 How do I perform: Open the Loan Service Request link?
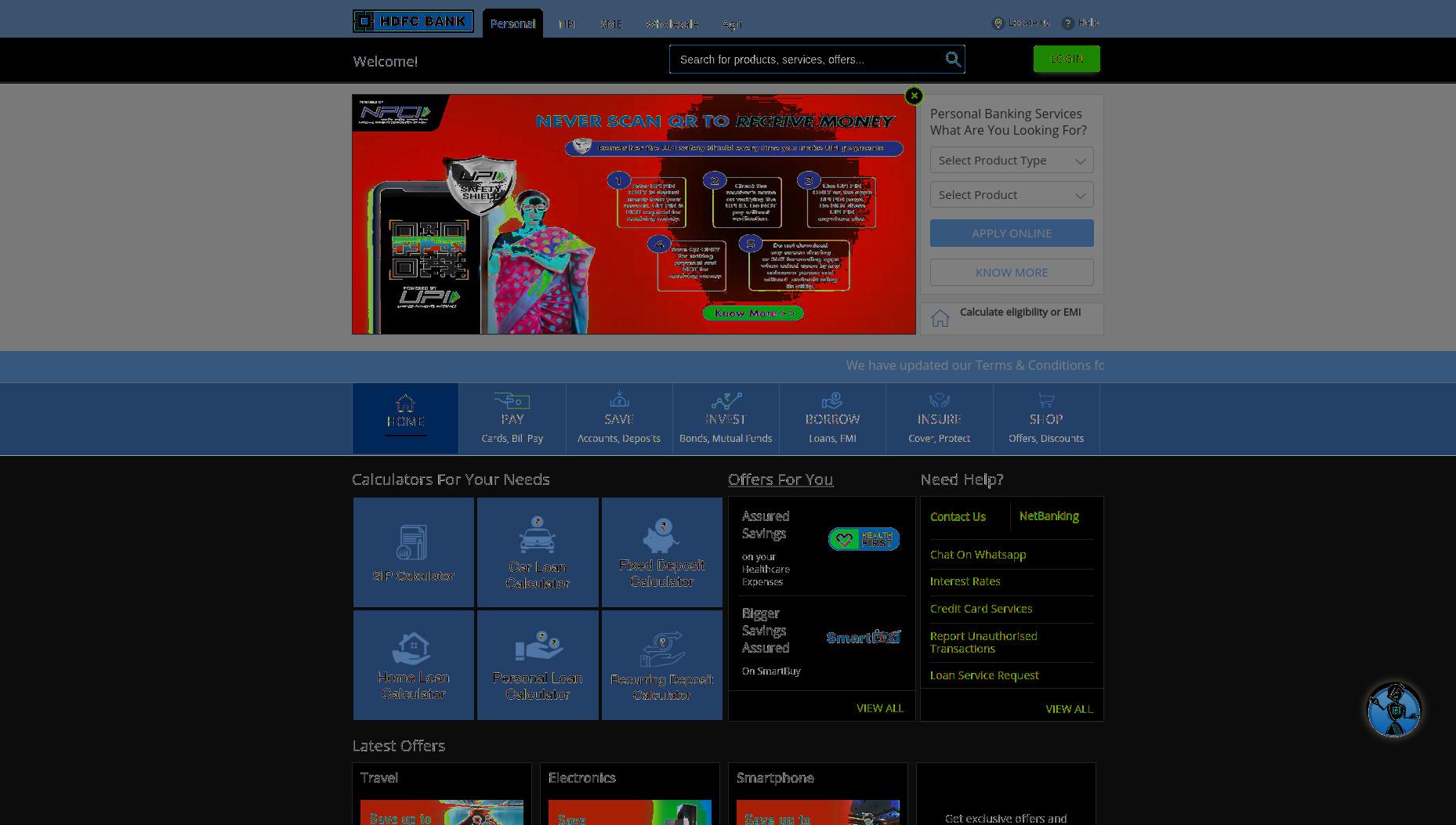click(984, 675)
